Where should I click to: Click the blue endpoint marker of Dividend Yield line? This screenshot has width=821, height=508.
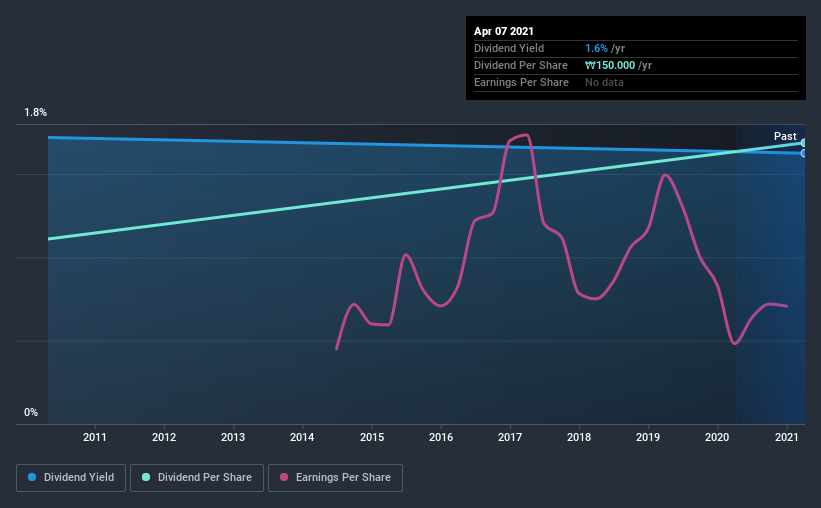point(803,153)
